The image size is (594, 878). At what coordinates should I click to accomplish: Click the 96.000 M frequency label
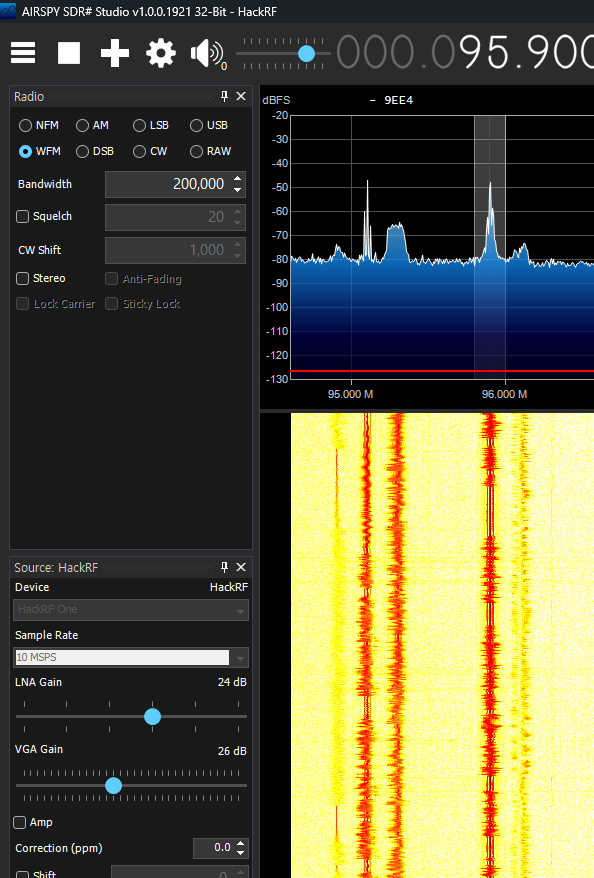click(x=504, y=394)
